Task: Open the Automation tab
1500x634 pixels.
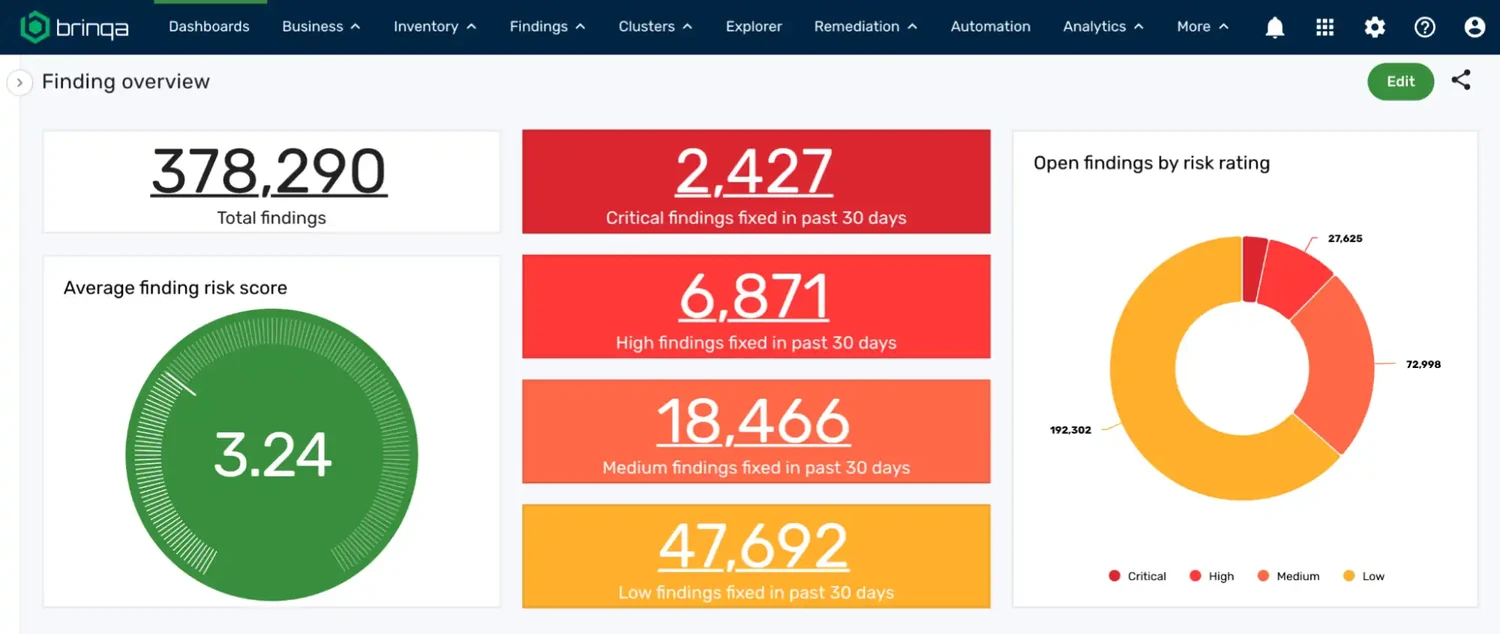Action: [x=990, y=27]
